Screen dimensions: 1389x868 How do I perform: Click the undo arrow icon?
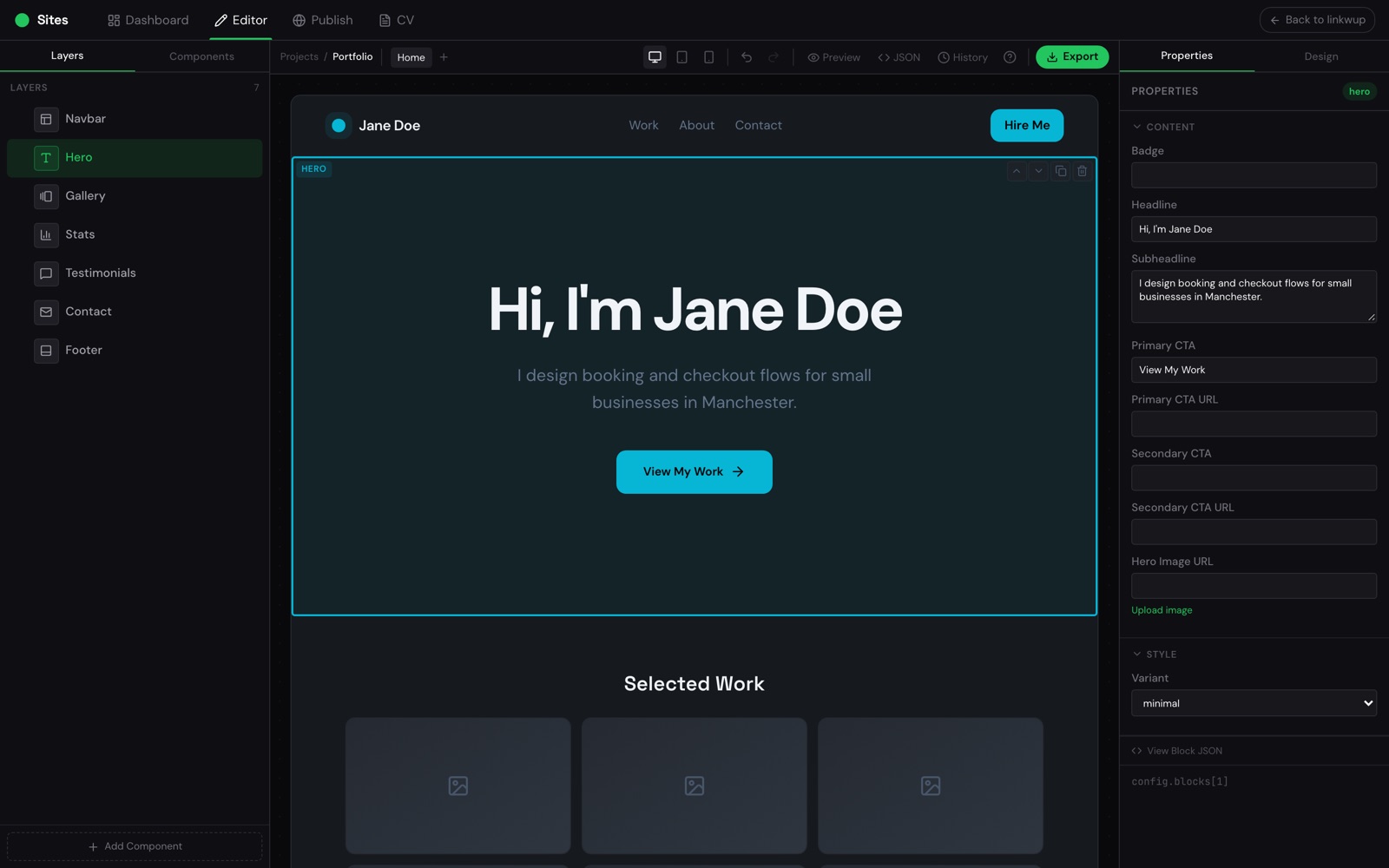click(x=747, y=57)
